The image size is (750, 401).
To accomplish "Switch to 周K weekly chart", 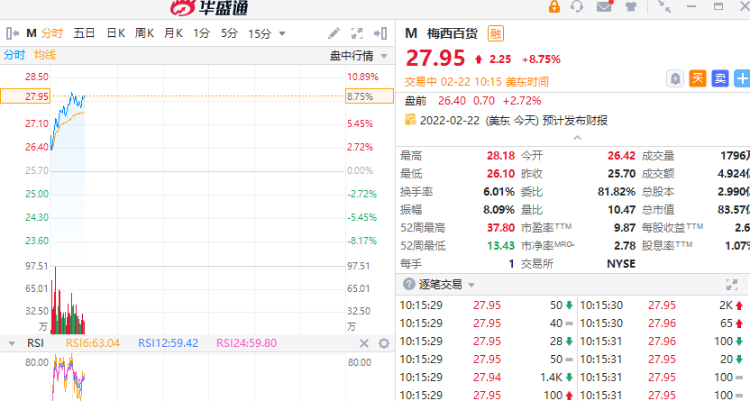I will point(144,33).
